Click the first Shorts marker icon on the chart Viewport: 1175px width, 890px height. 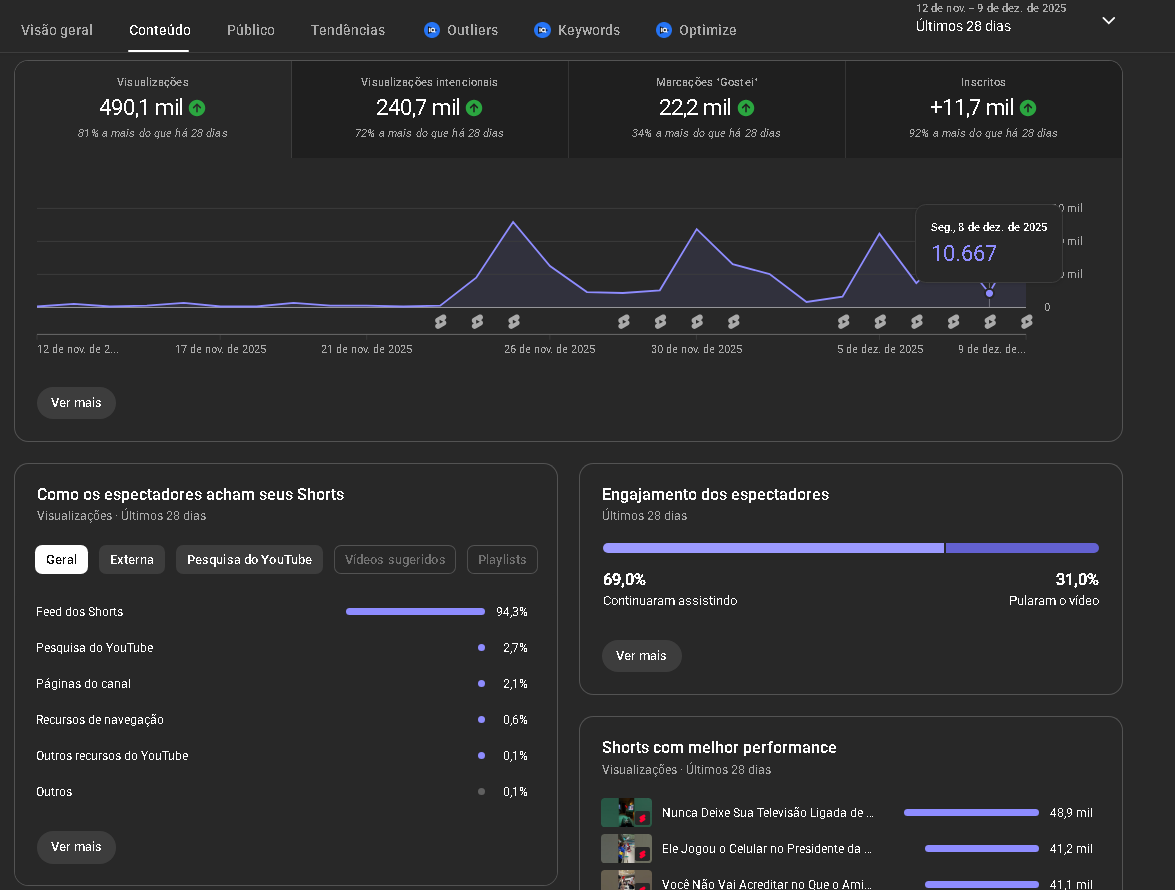click(x=441, y=322)
